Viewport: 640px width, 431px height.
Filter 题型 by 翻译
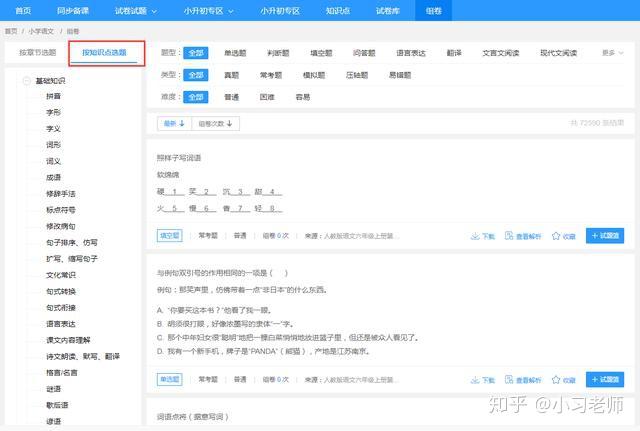pyautogui.click(x=454, y=53)
